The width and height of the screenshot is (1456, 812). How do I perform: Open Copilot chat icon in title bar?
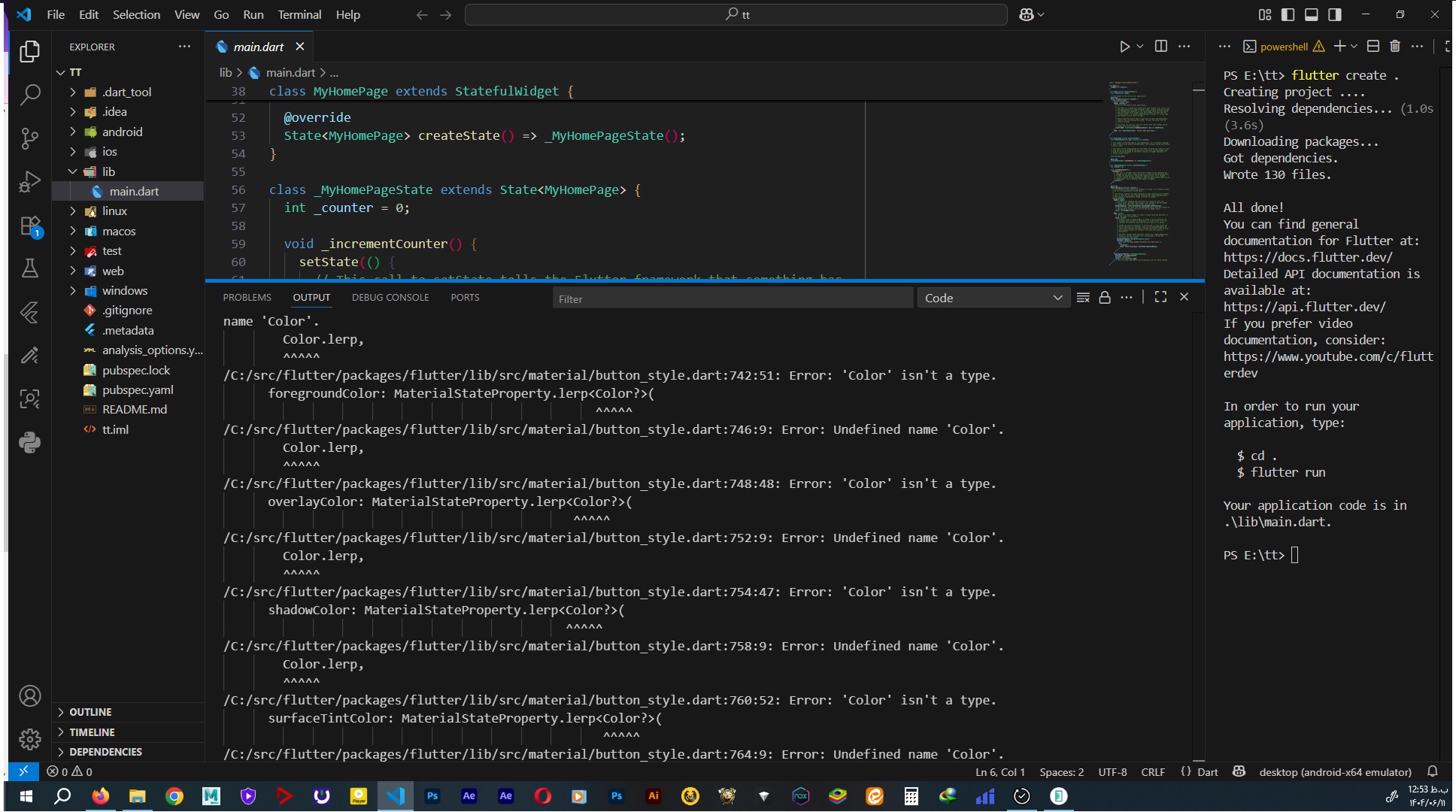click(x=1027, y=15)
